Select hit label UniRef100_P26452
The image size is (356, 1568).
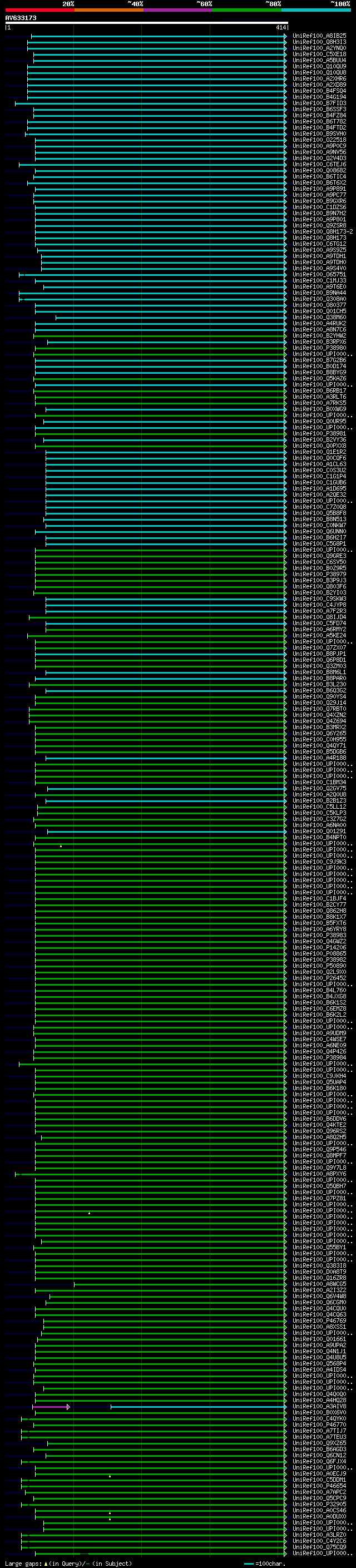coord(319,978)
